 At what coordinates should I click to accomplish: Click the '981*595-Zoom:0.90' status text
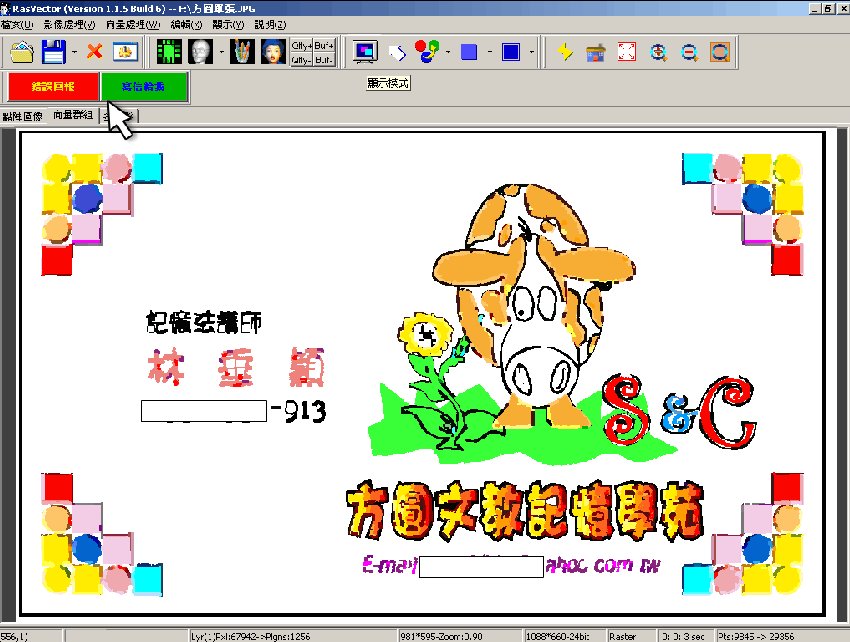tap(441, 636)
